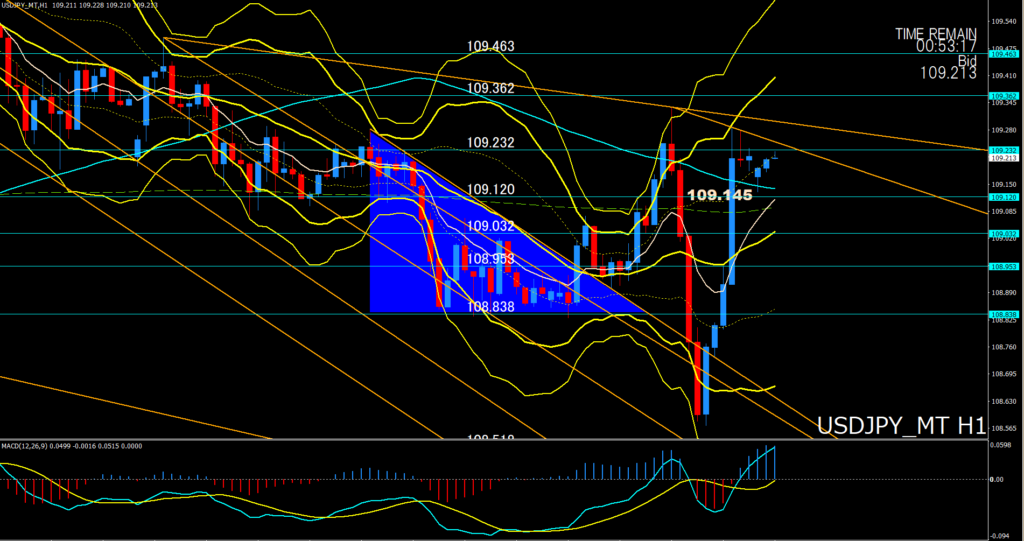This screenshot has height=541, width=1024.
Task: Click the TIME REMAIN label
Action: pos(936,34)
